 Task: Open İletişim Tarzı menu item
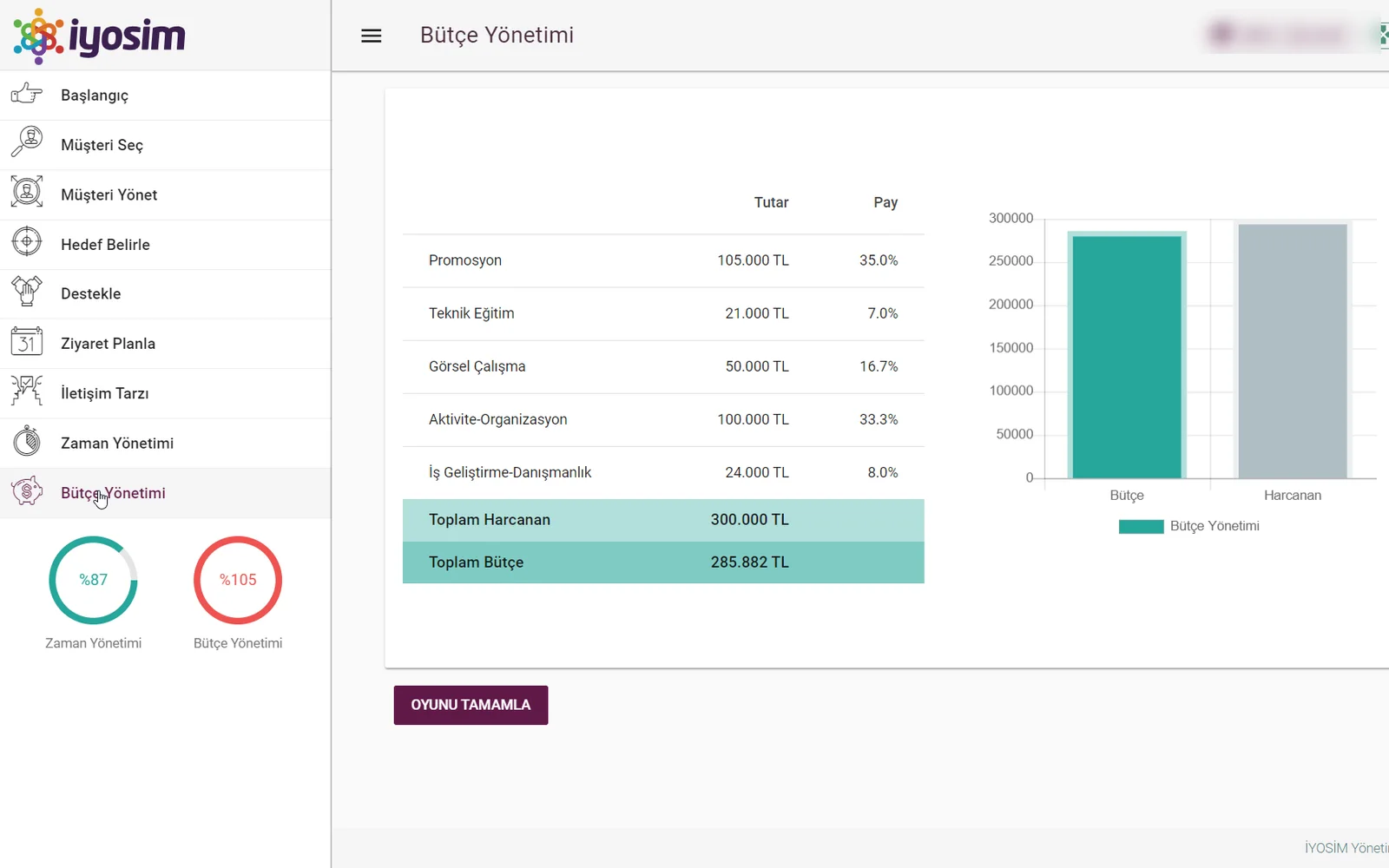pos(165,393)
